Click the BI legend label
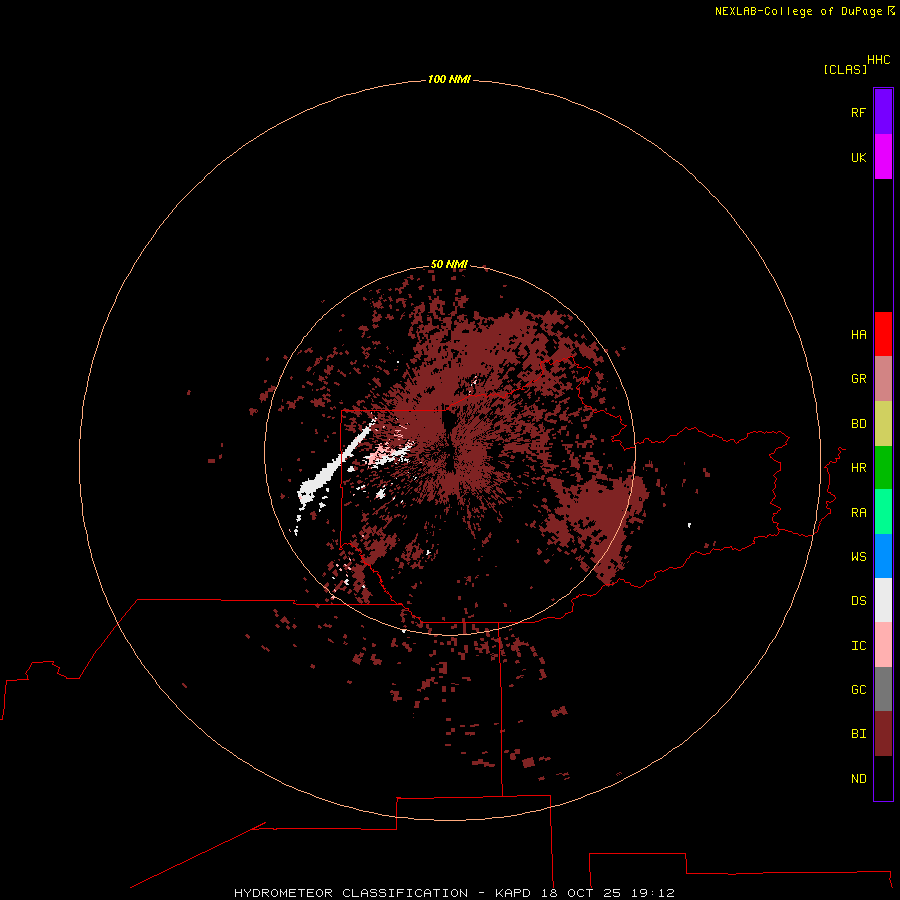 pyautogui.click(x=858, y=734)
